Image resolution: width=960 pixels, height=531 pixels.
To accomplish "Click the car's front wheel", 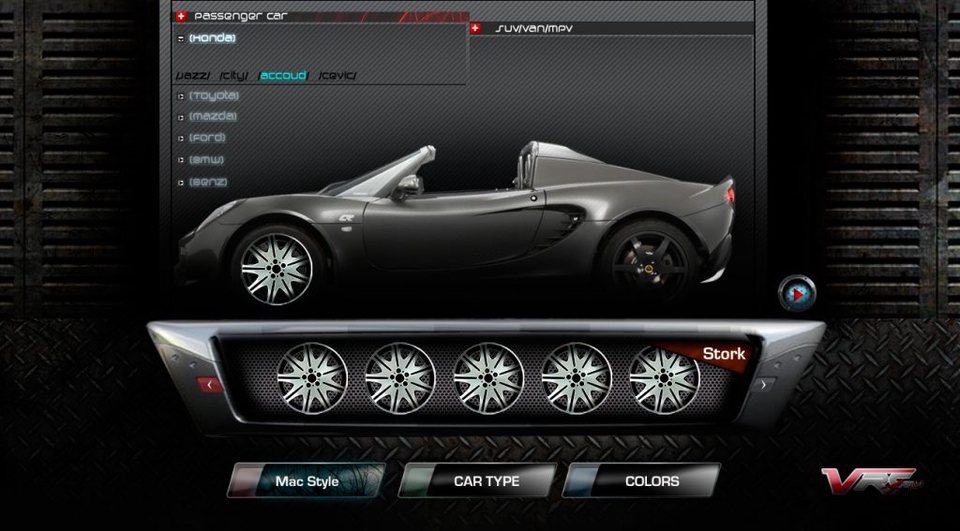I will [276, 268].
